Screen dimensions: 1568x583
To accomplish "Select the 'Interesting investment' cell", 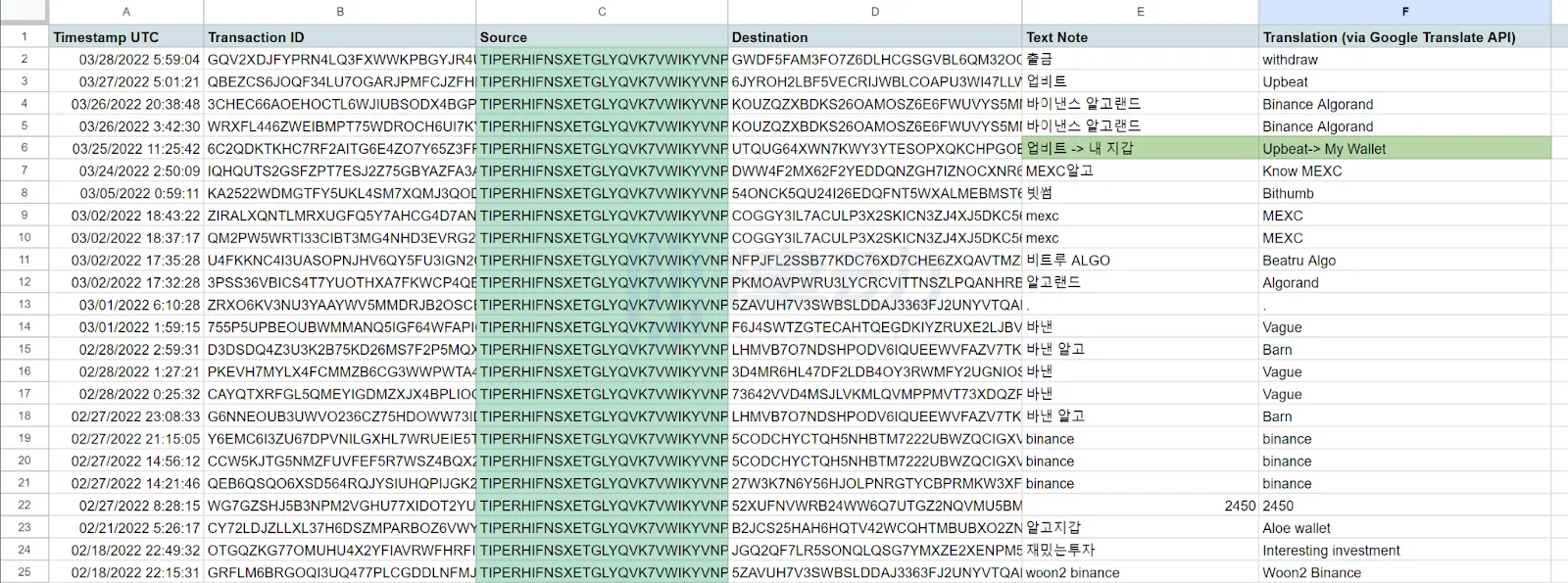I will [1404, 551].
